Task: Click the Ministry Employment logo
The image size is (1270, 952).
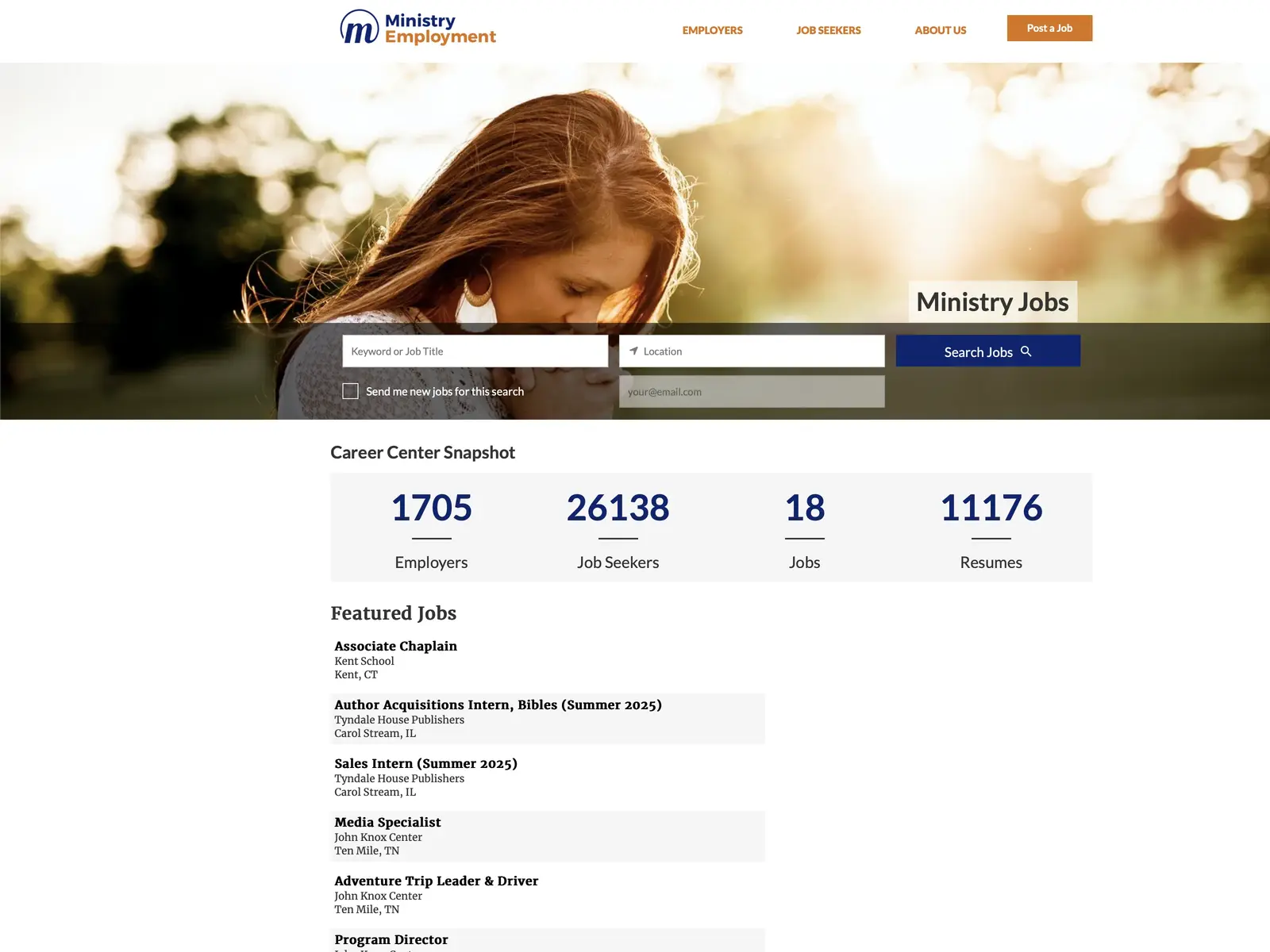Action: point(418,28)
